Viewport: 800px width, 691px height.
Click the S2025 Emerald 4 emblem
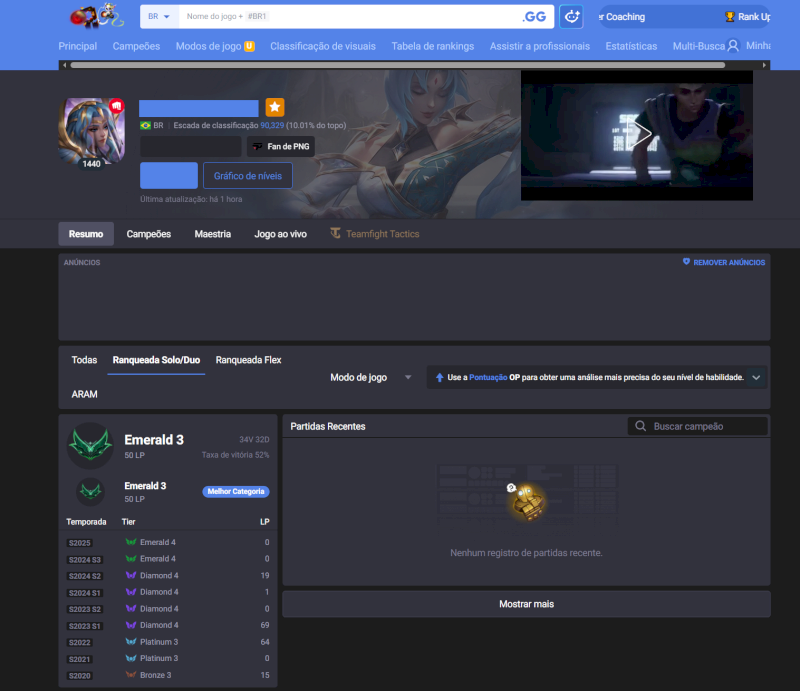pyautogui.click(x=131, y=542)
